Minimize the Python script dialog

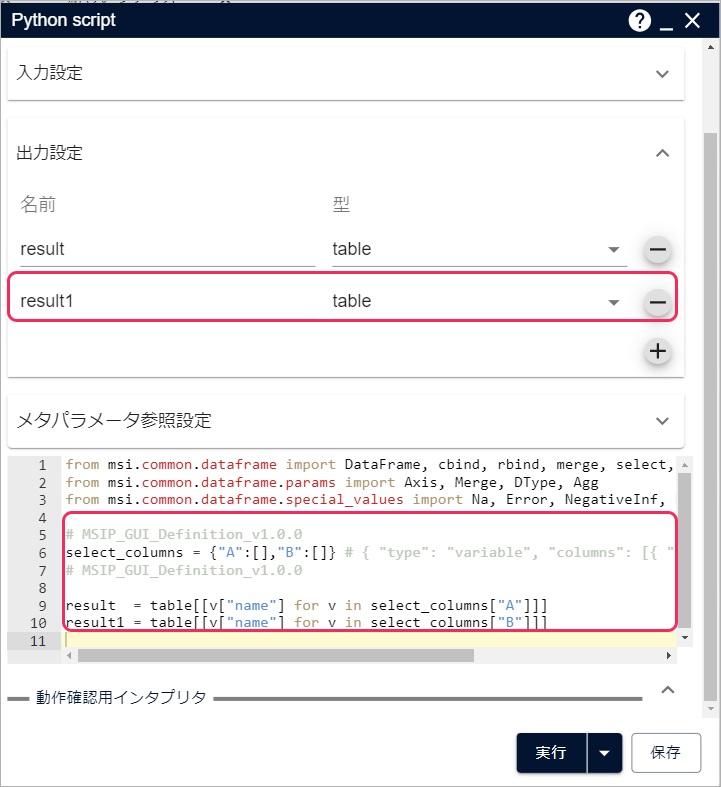[x=666, y=29]
